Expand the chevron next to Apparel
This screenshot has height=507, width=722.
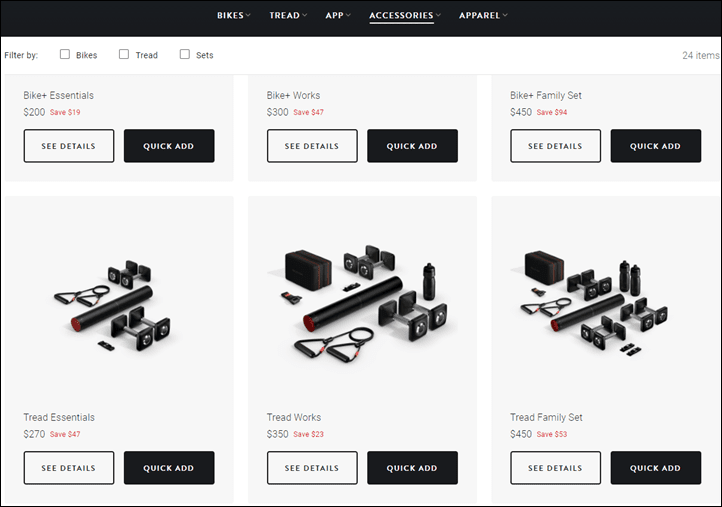point(505,15)
